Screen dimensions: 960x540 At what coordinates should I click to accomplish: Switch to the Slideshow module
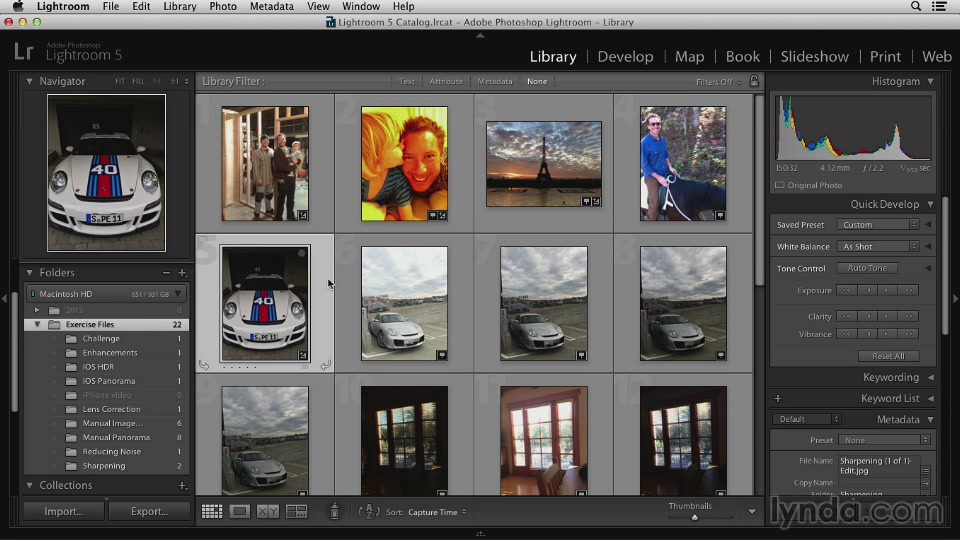click(x=814, y=56)
